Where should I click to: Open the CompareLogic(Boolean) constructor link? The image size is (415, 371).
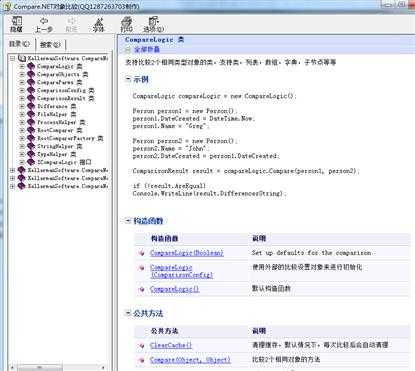tap(187, 253)
